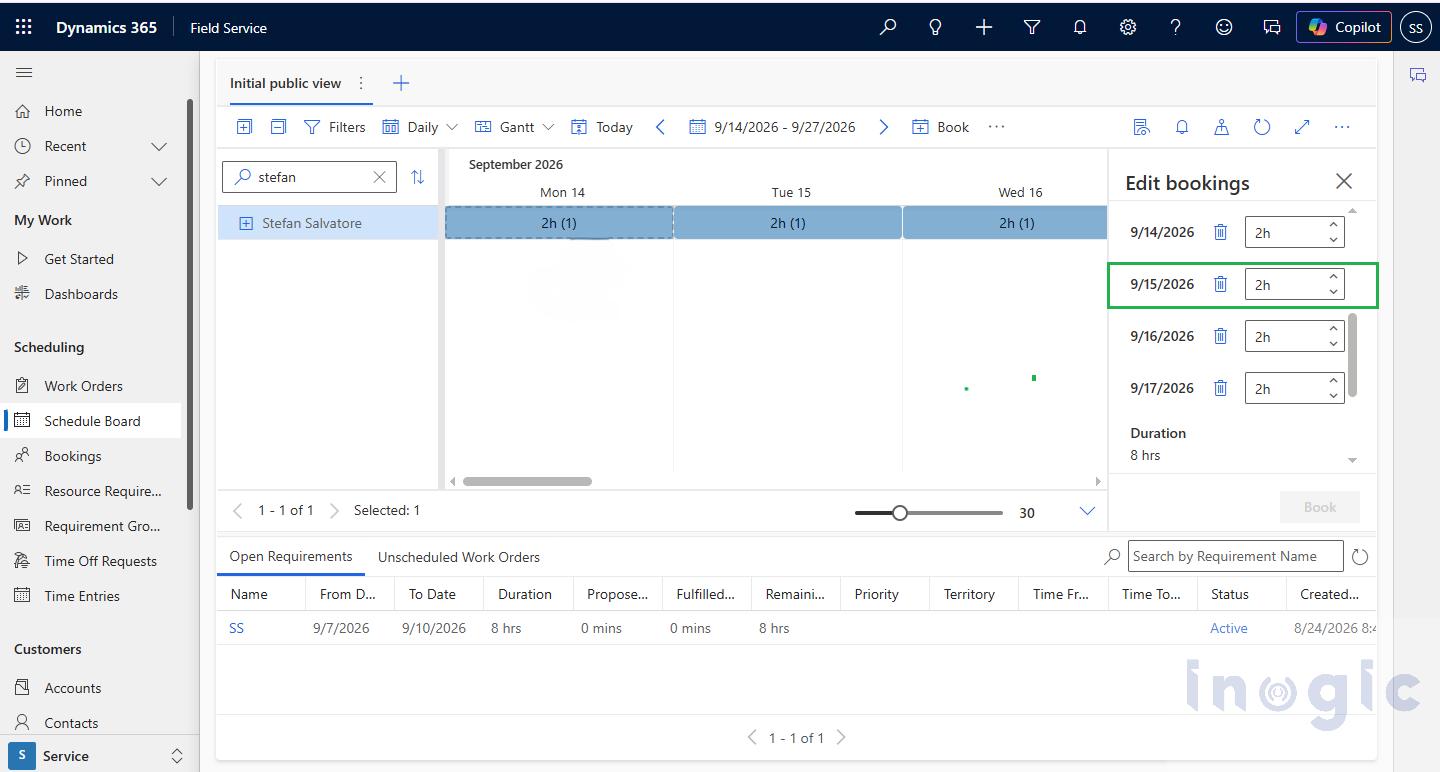Viewport: 1440px width, 772px height.
Task: Open schedule board alerts bell
Action: (x=1182, y=127)
